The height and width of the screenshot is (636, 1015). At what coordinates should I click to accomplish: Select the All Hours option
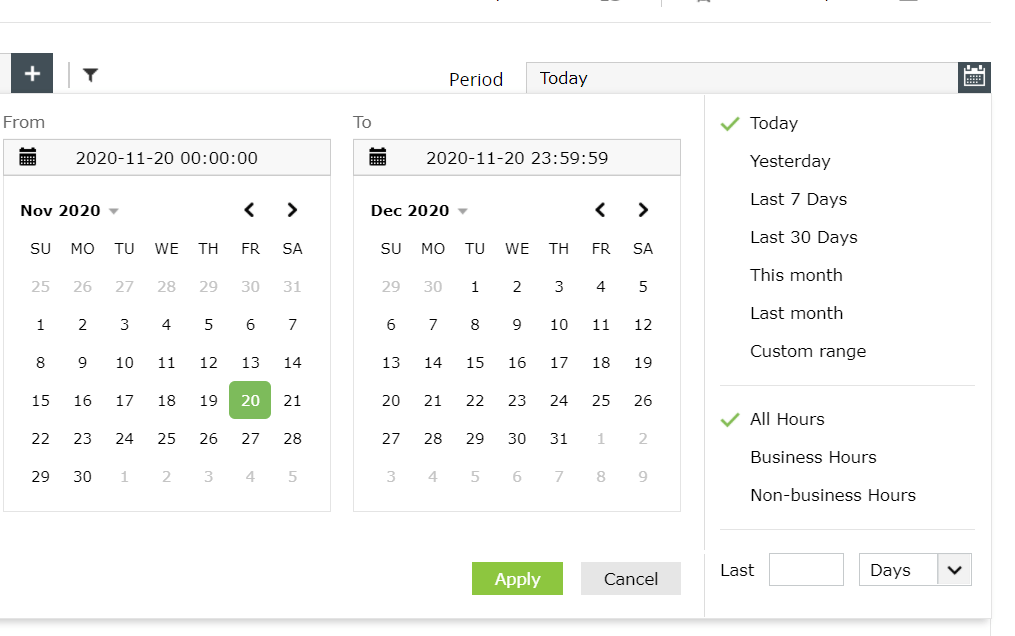click(787, 419)
